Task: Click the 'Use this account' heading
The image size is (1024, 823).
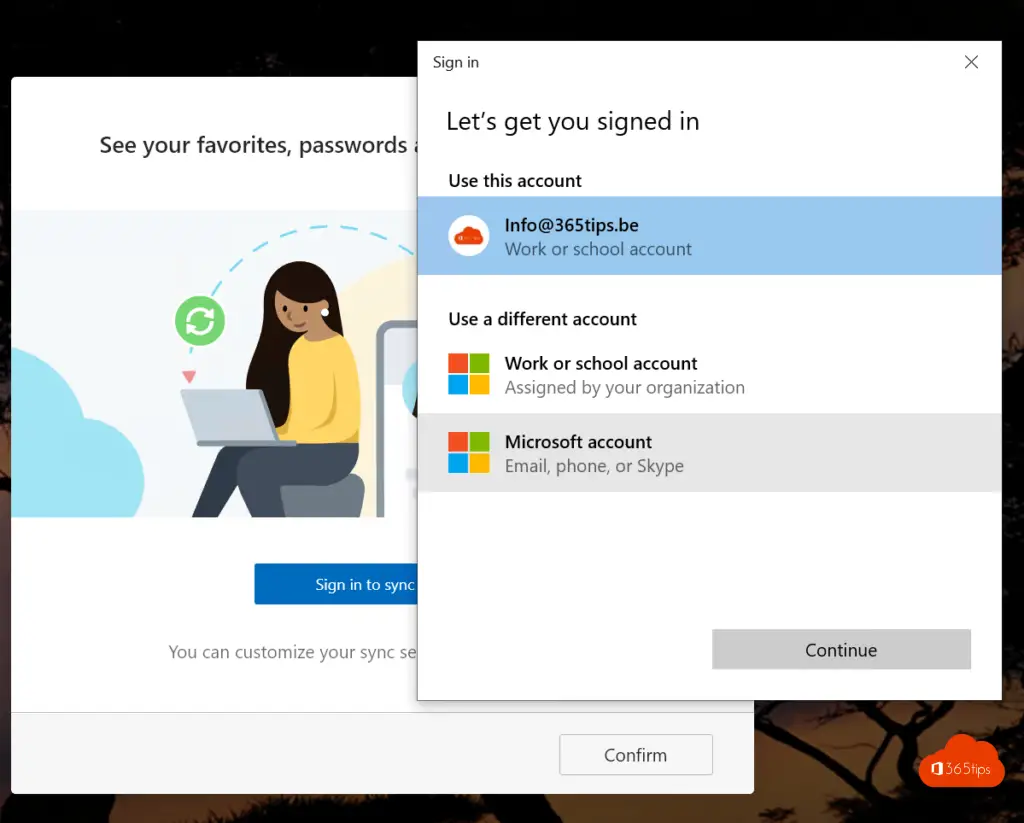Action: click(515, 181)
